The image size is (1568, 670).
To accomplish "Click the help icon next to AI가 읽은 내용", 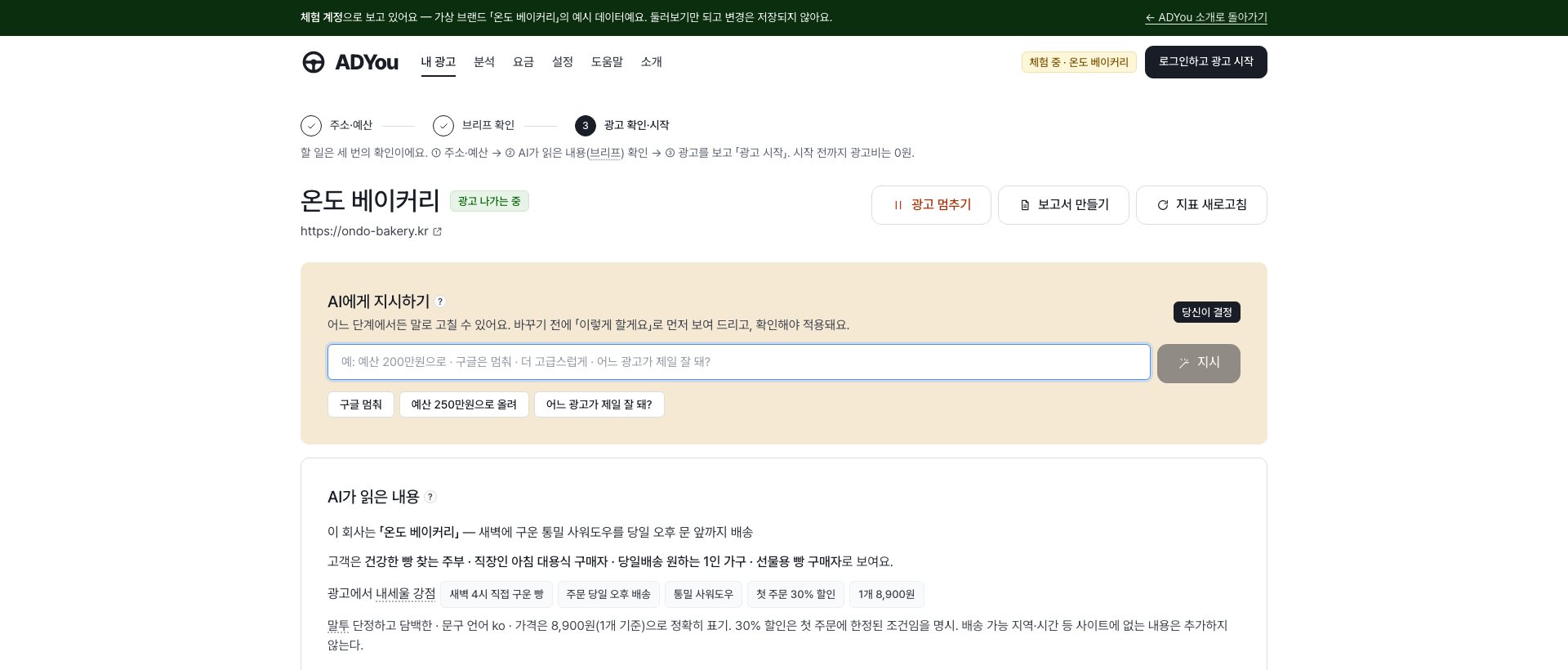I will click(430, 497).
